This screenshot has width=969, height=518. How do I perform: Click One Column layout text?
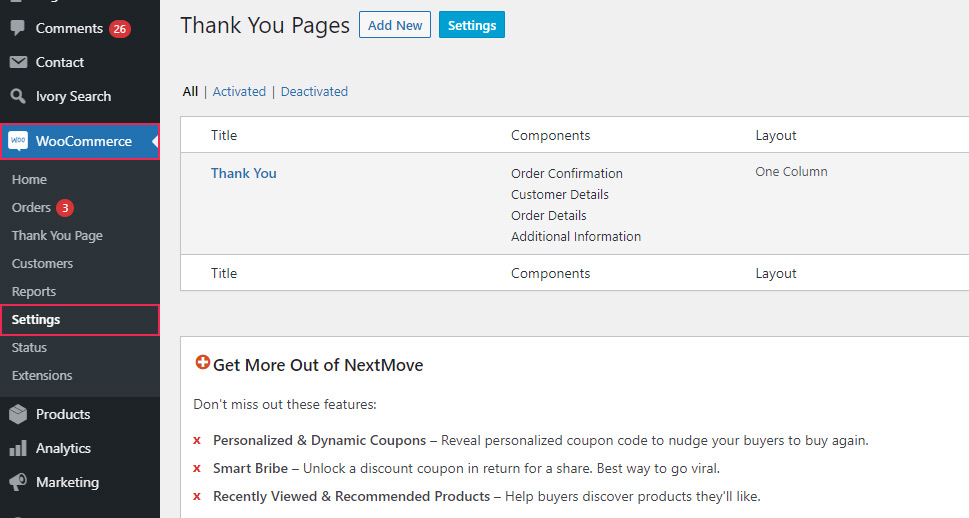pyautogui.click(x=791, y=171)
